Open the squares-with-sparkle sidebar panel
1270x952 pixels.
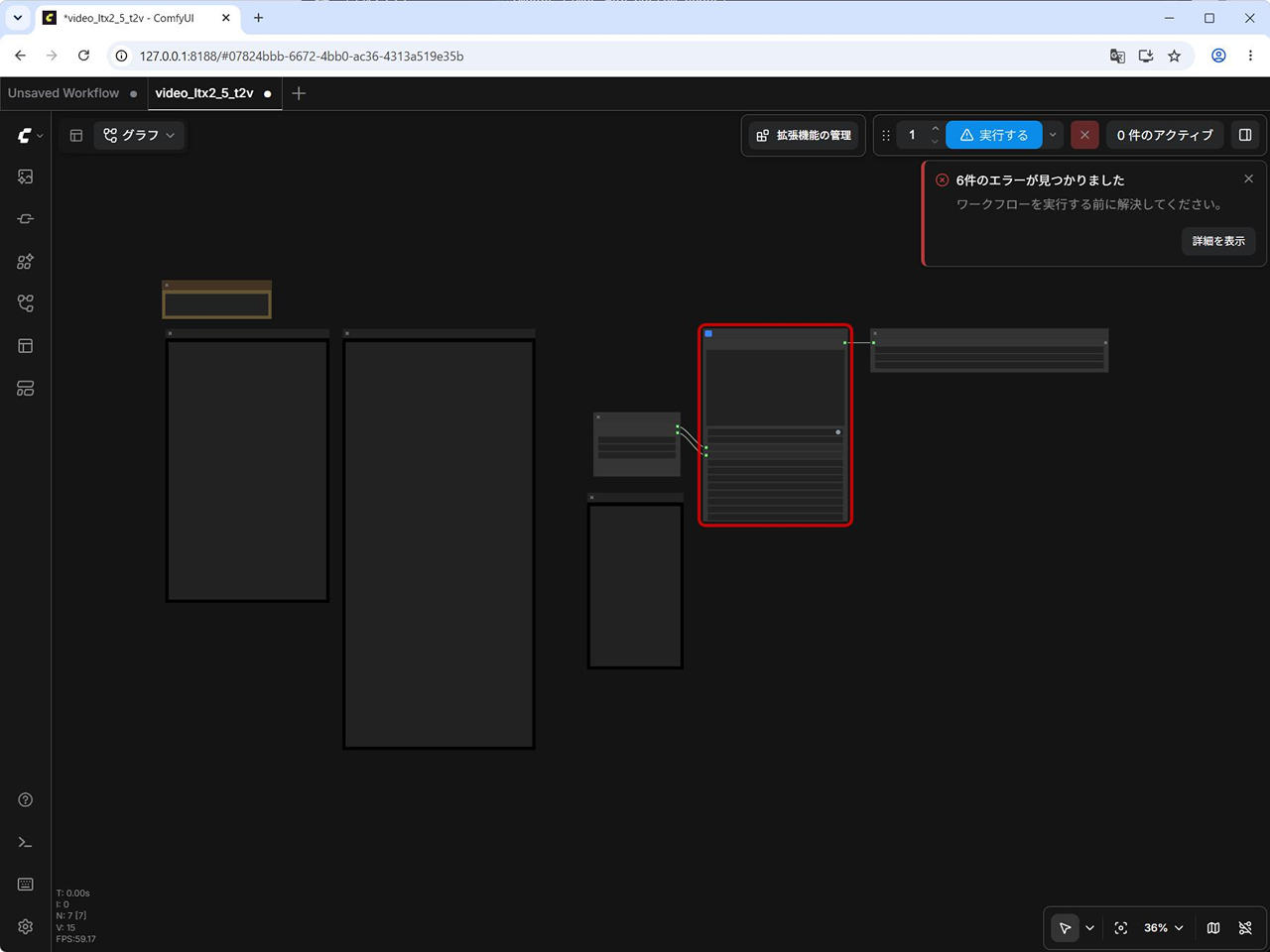pos(26,262)
